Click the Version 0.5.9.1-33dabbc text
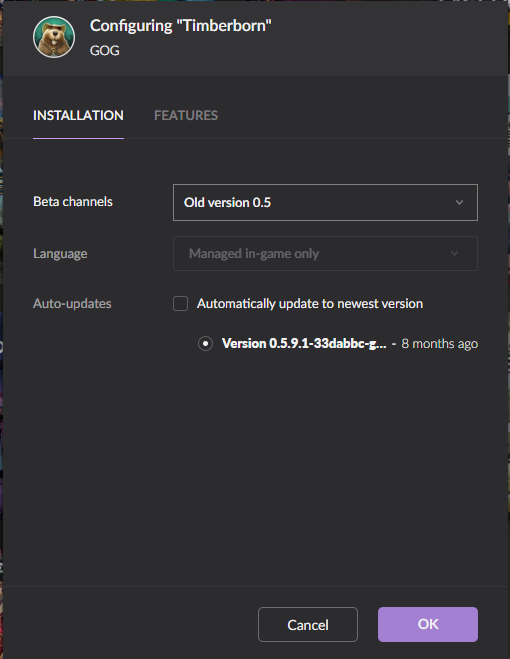 (x=304, y=344)
